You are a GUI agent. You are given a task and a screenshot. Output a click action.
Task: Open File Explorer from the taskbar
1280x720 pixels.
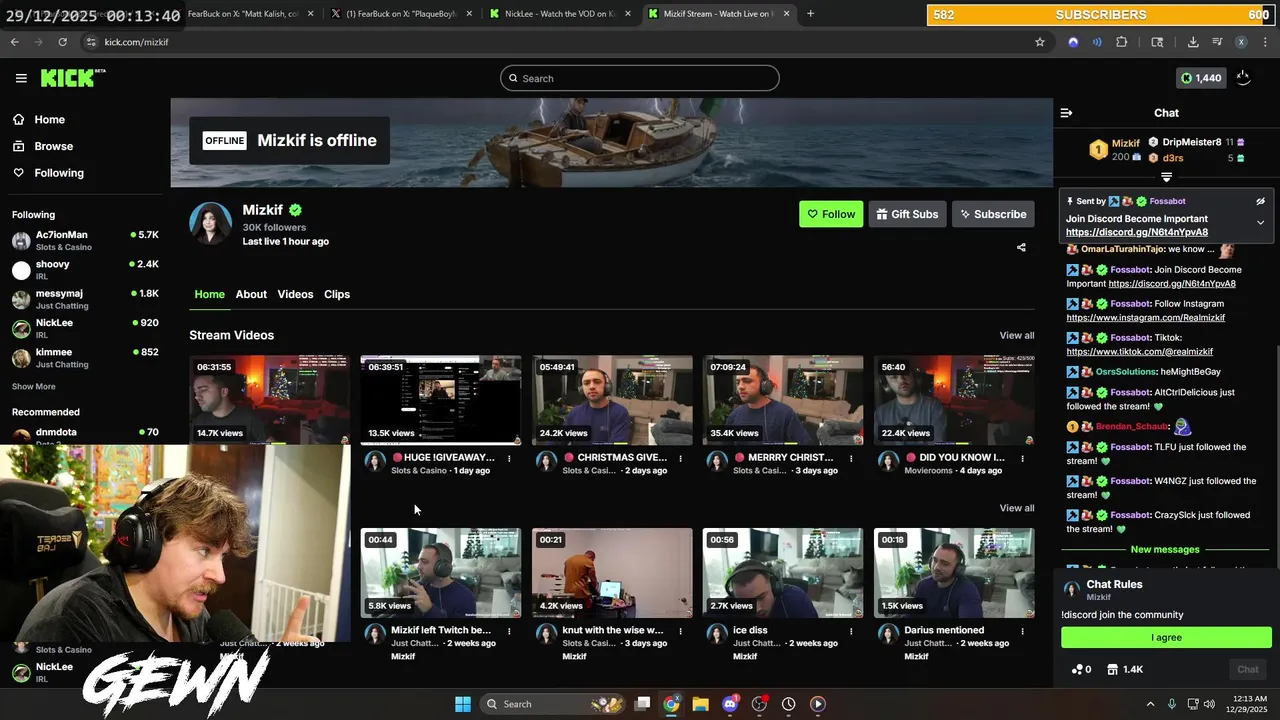[x=700, y=704]
